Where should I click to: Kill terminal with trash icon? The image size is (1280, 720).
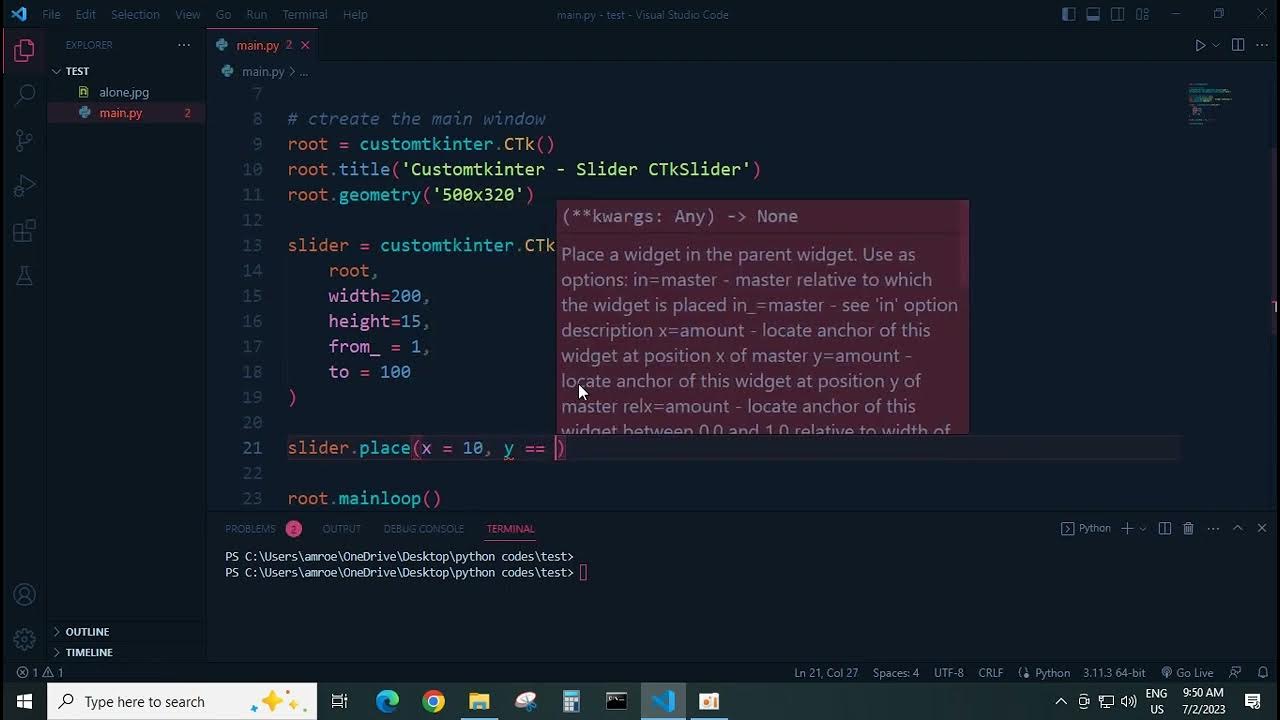point(1188,528)
